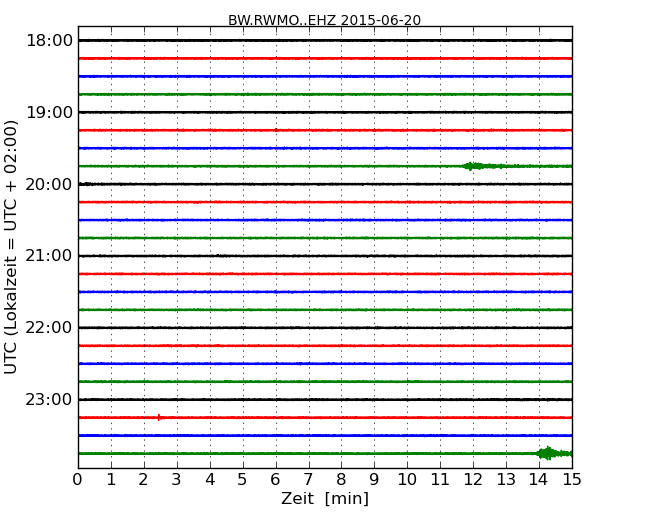The height and width of the screenshot is (520, 650).
Task: Click the x-axis tick label 9
Action: point(374,480)
